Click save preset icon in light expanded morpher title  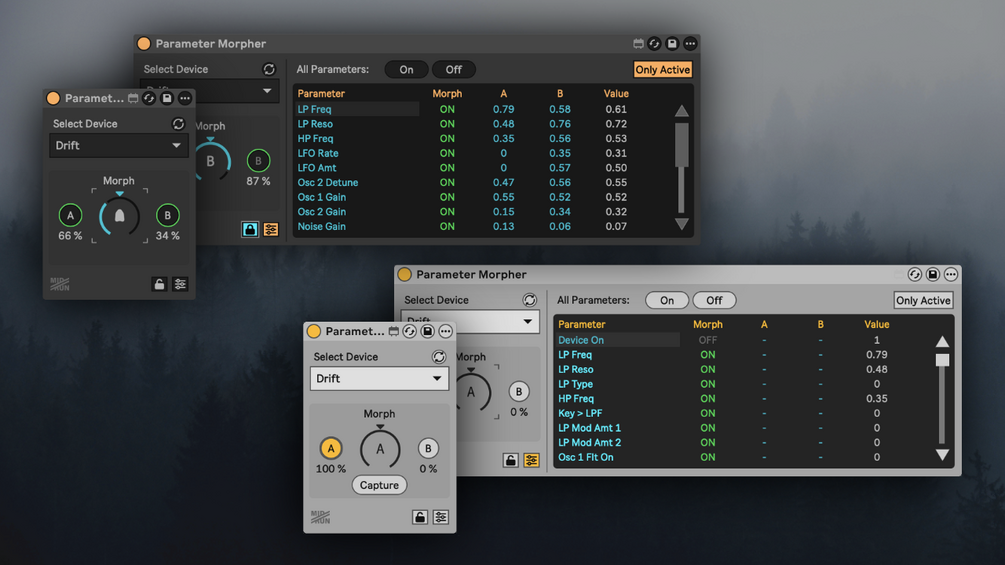933,274
